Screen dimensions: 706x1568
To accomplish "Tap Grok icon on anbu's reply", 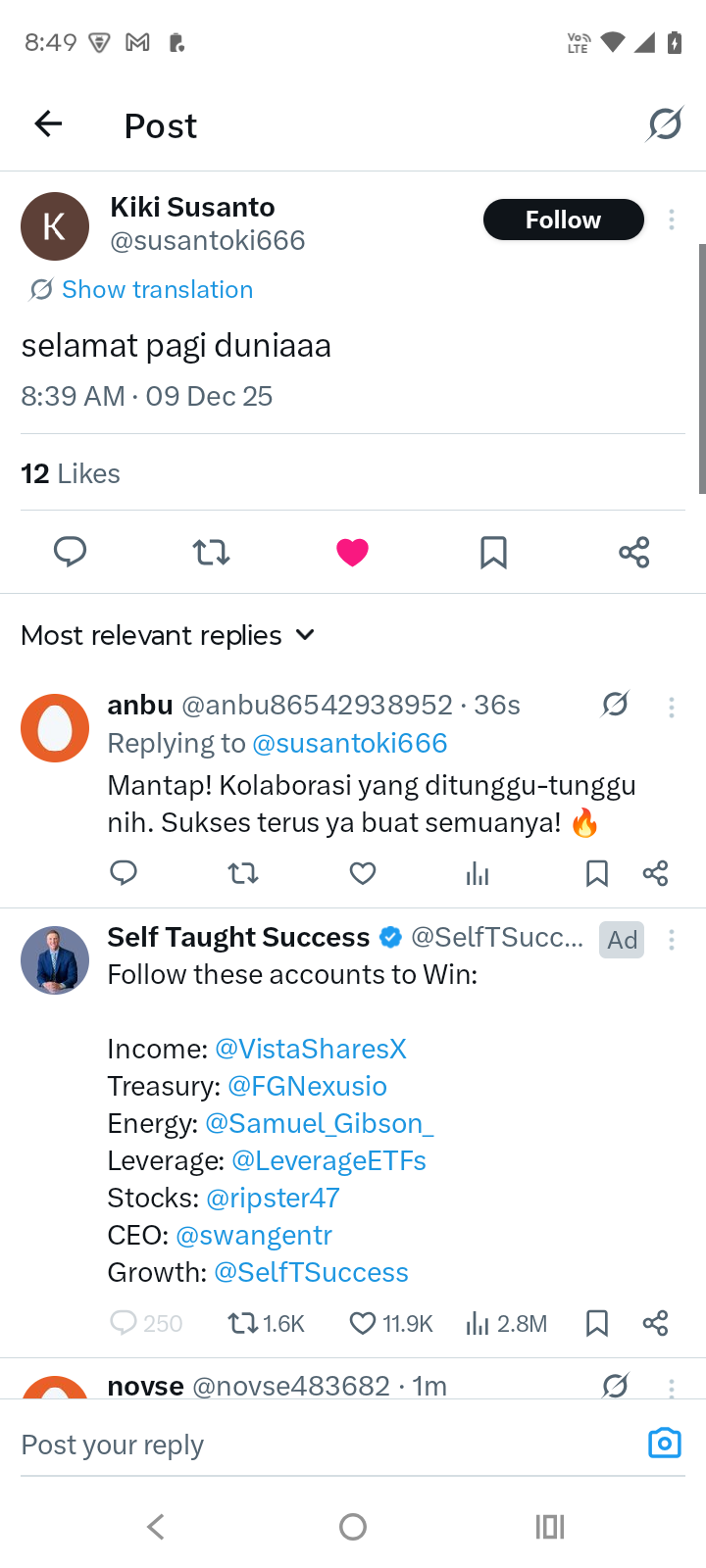I will (x=615, y=705).
